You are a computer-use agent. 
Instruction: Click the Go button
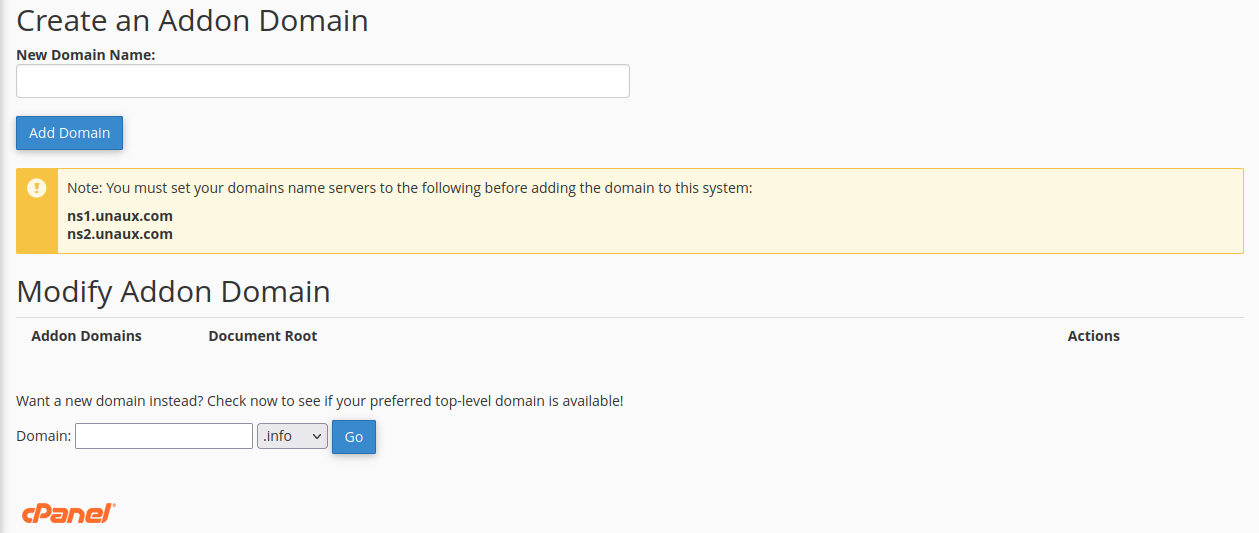354,437
